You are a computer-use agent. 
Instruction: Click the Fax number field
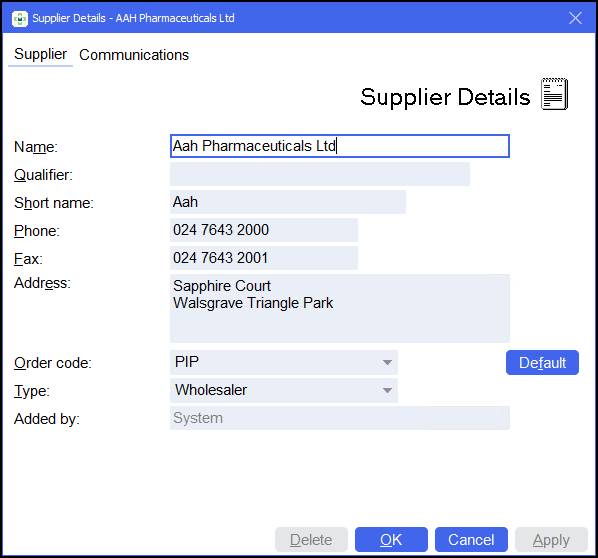click(x=264, y=258)
